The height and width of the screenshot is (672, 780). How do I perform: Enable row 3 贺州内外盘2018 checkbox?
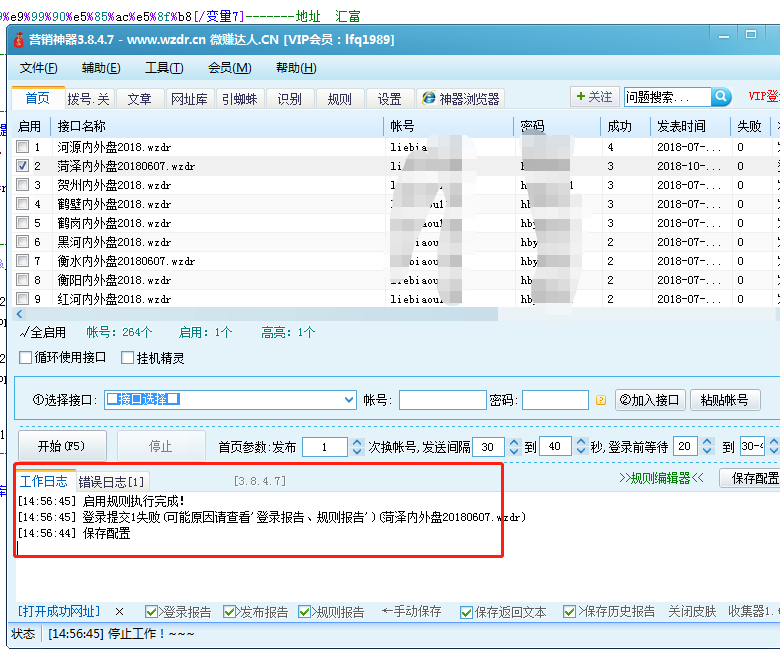22,185
